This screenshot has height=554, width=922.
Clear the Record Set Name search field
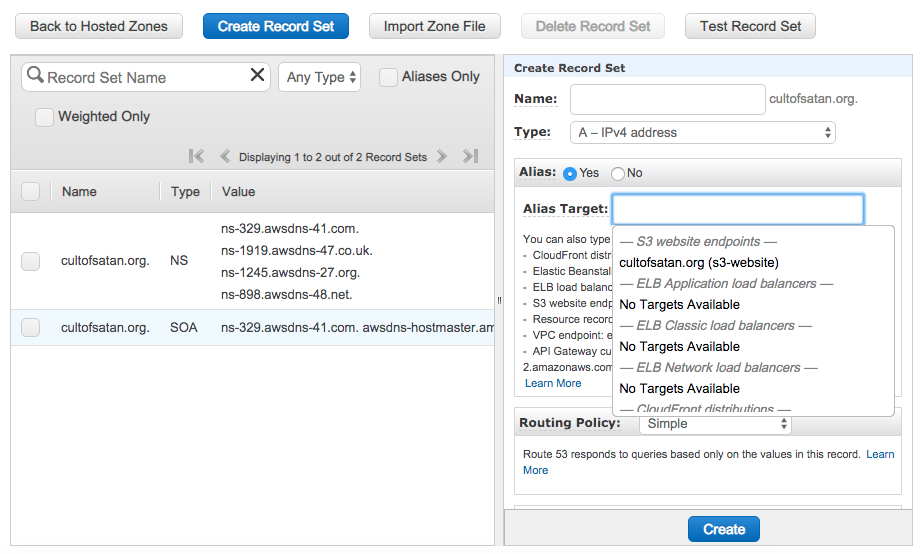click(x=257, y=76)
